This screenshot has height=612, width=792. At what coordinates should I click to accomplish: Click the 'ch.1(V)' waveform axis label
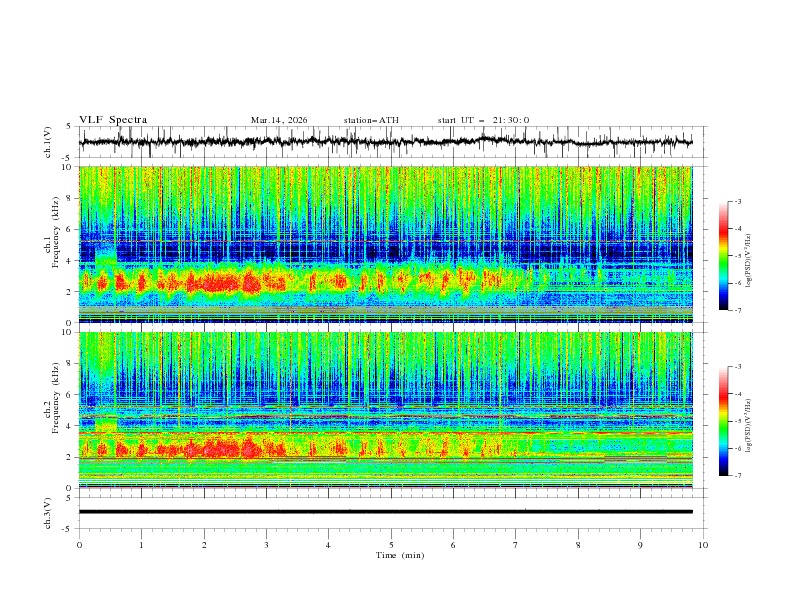coord(48,142)
